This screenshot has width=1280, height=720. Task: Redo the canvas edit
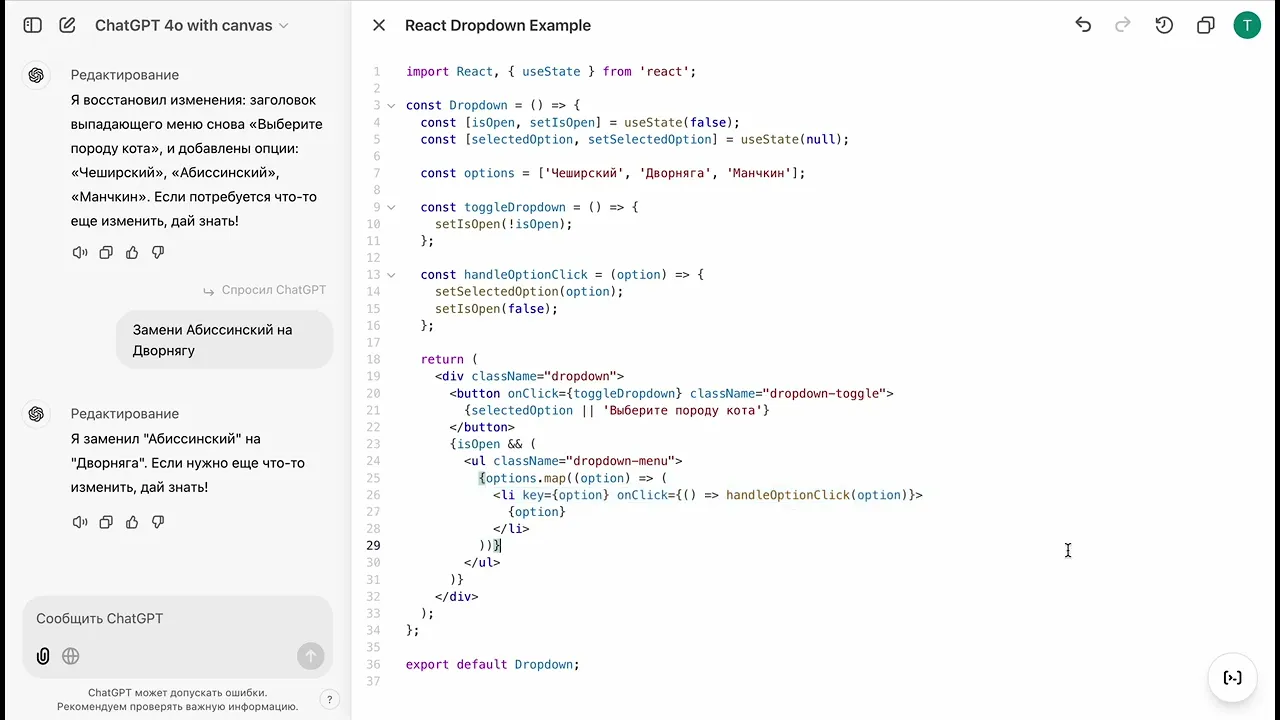click(x=1123, y=25)
